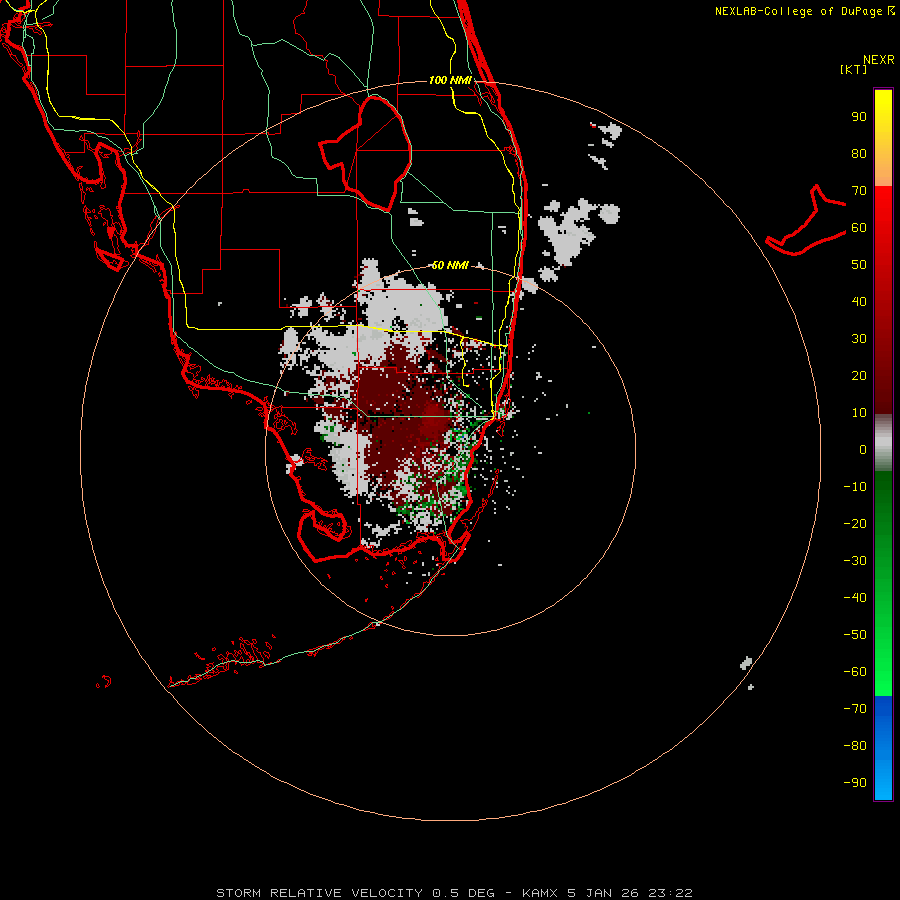Click the 80 value on velocity scale
The height and width of the screenshot is (900, 900).
coord(859,154)
